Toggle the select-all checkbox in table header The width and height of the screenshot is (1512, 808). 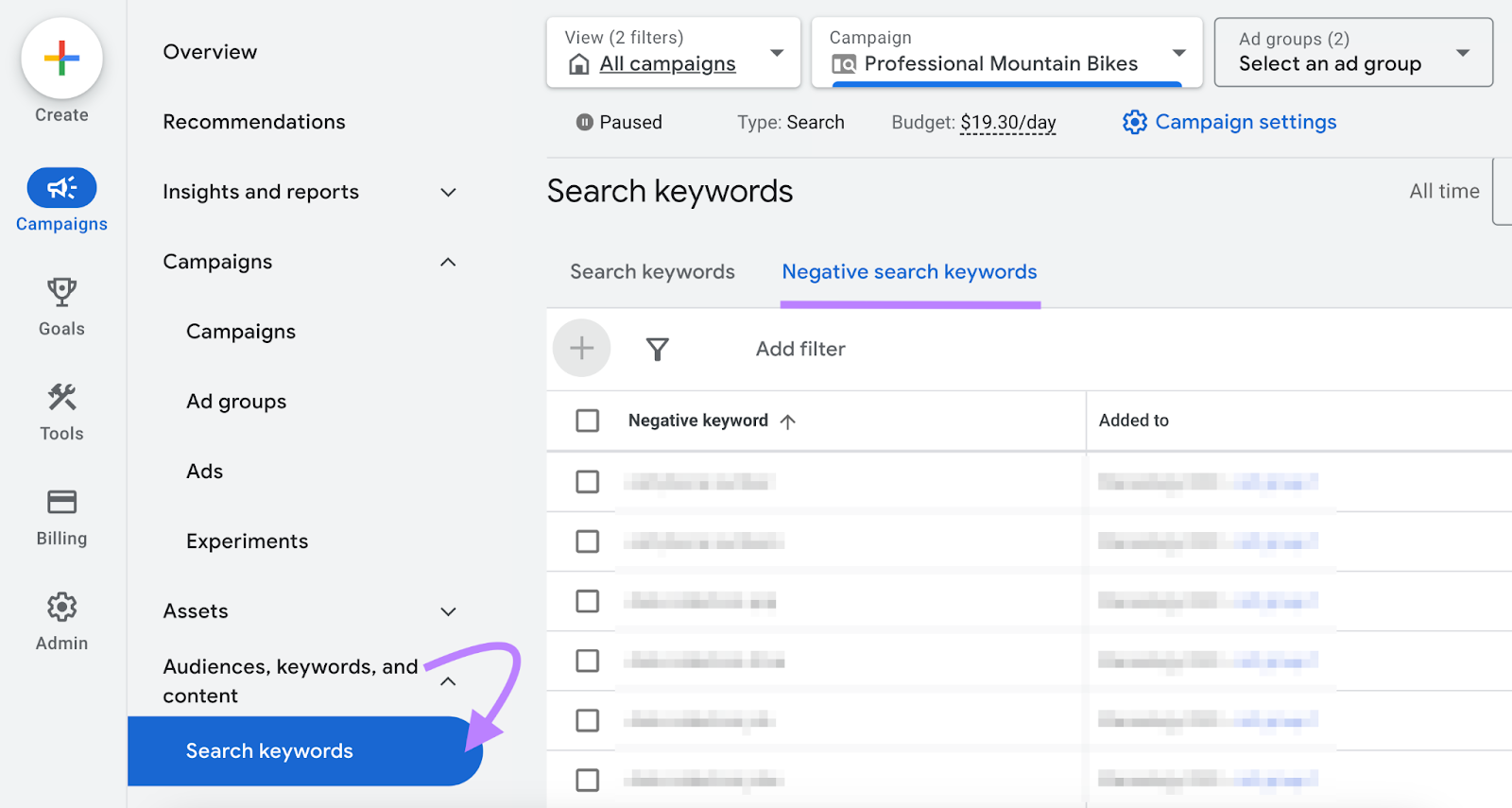(587, 421)
